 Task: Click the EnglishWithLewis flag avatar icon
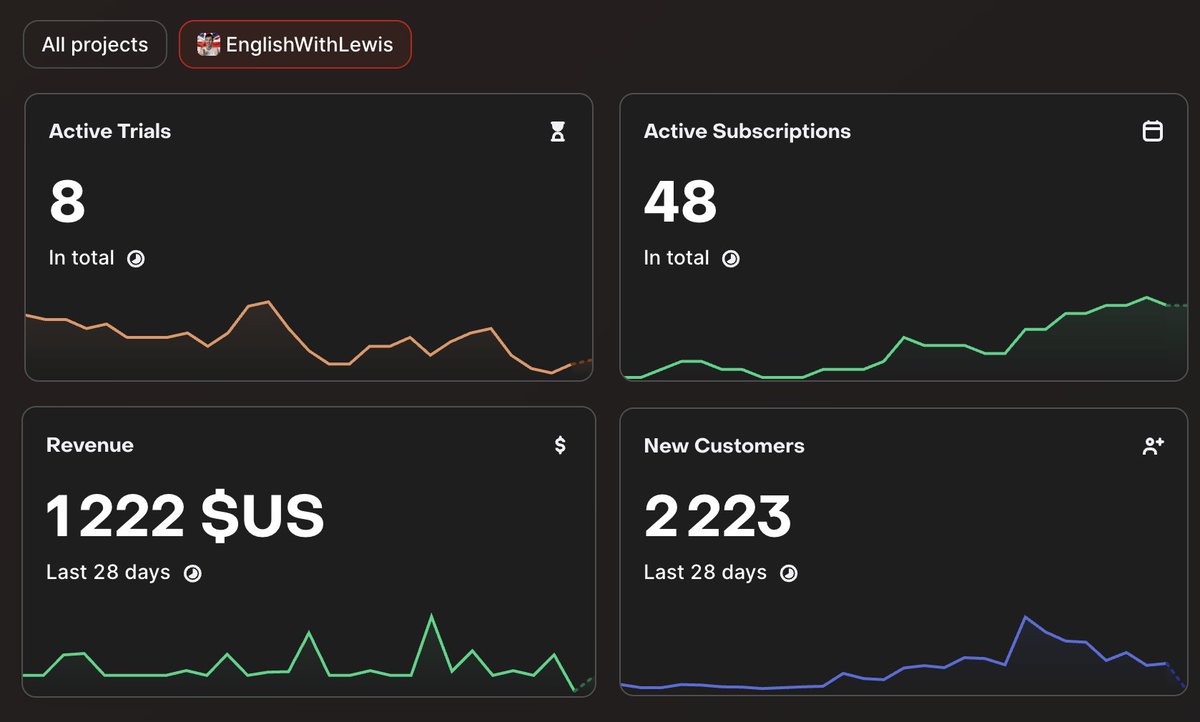coord(208,45)
